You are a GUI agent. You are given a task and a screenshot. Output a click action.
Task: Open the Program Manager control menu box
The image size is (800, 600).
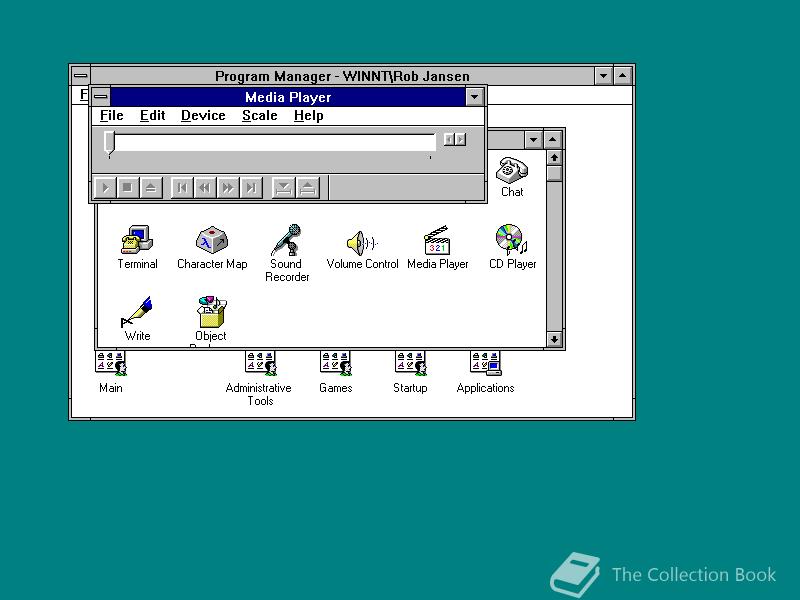(80, 76)
